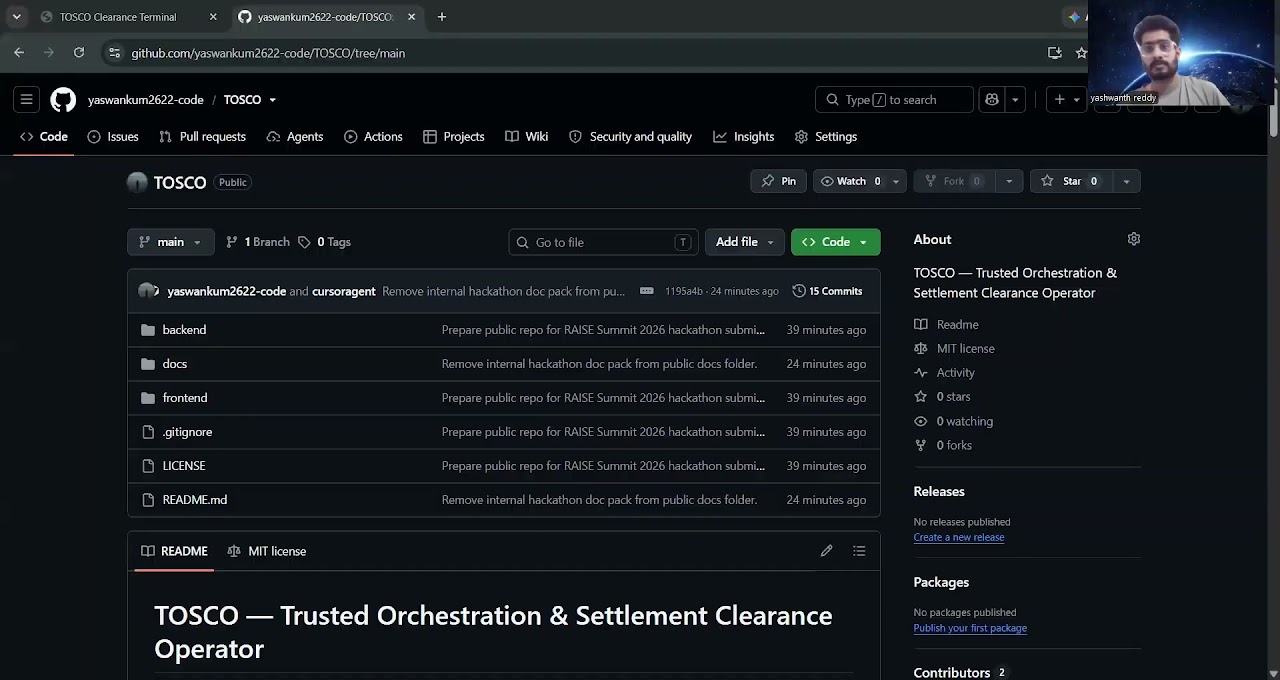1280x680 pixels.
Task: Open the Insights tab
Action: [743, 136]
